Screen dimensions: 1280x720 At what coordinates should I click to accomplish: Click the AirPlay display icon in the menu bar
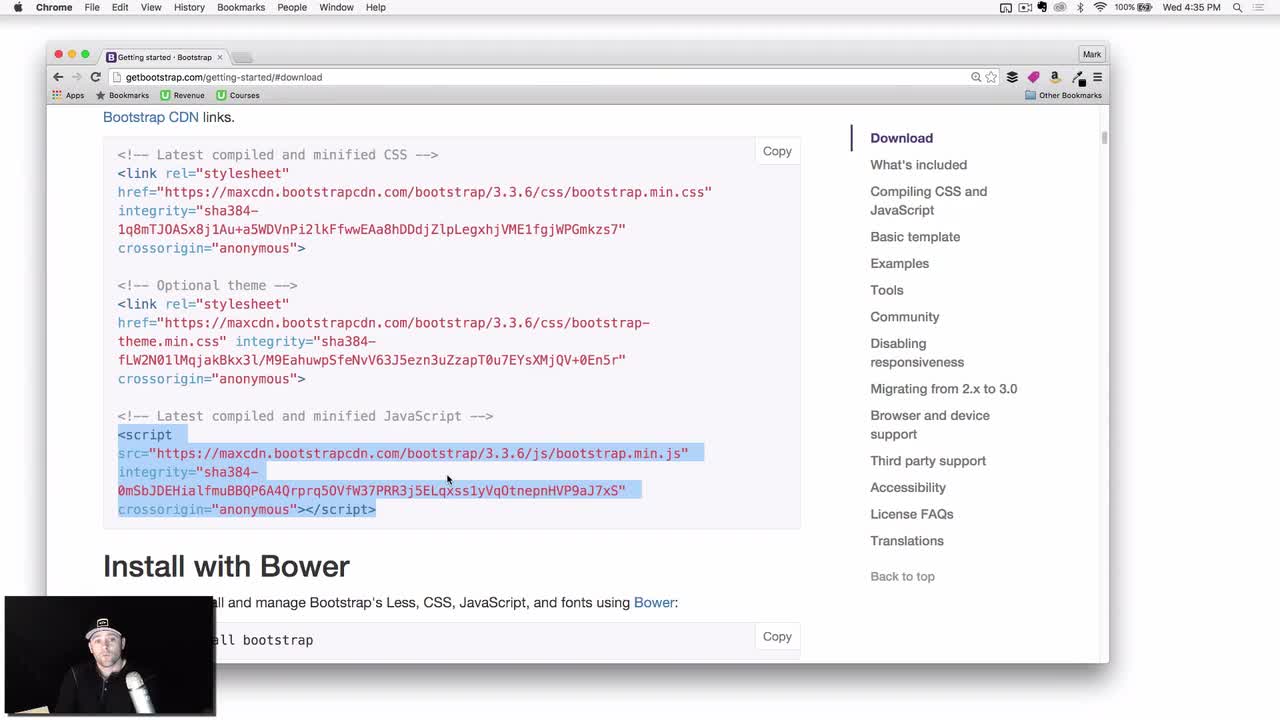[x=1006, y=7]
